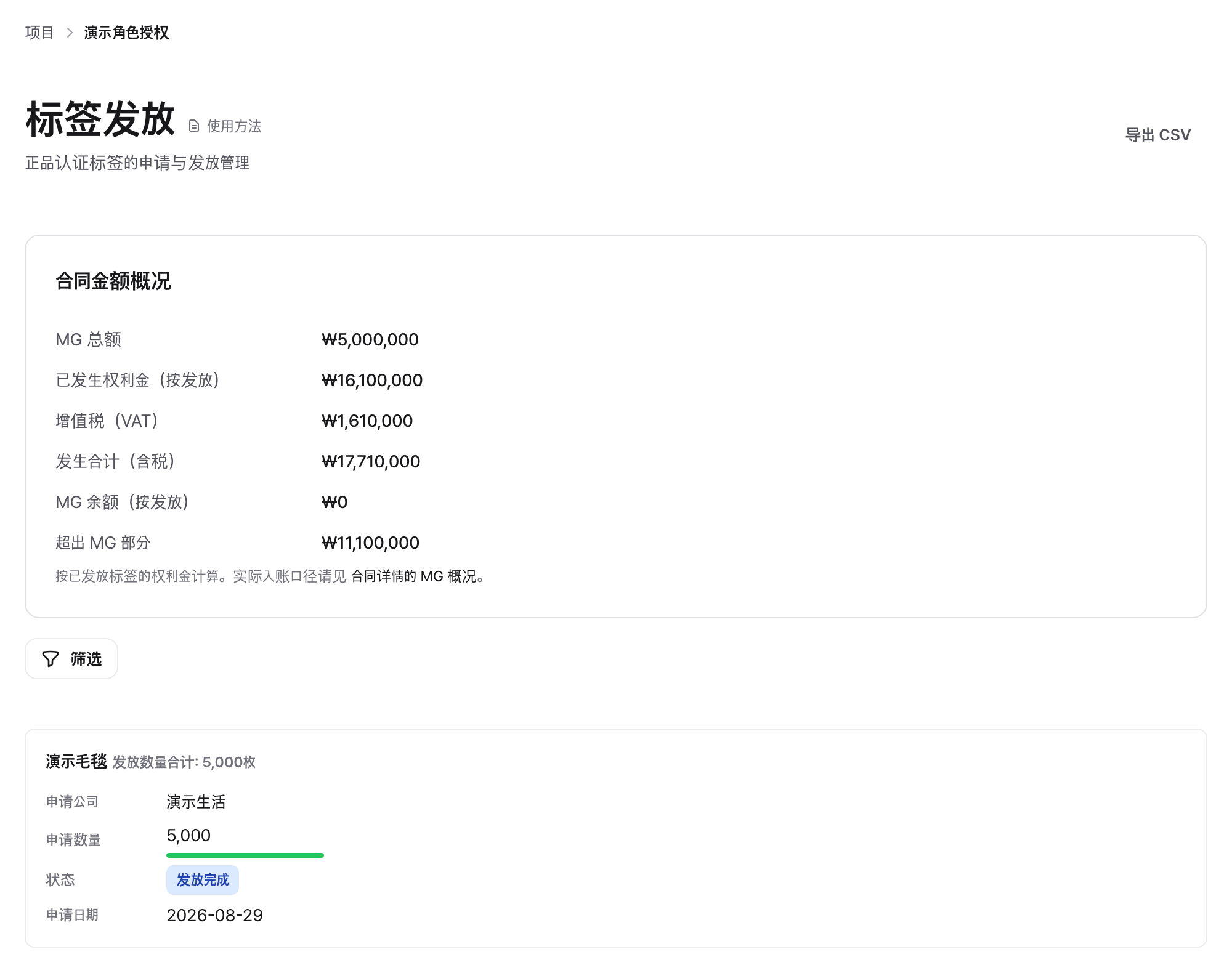Click the 导出 CSV button
Image resolution: width=1232 pixels, height=973 pixels.
click(x=1158, y=135)
